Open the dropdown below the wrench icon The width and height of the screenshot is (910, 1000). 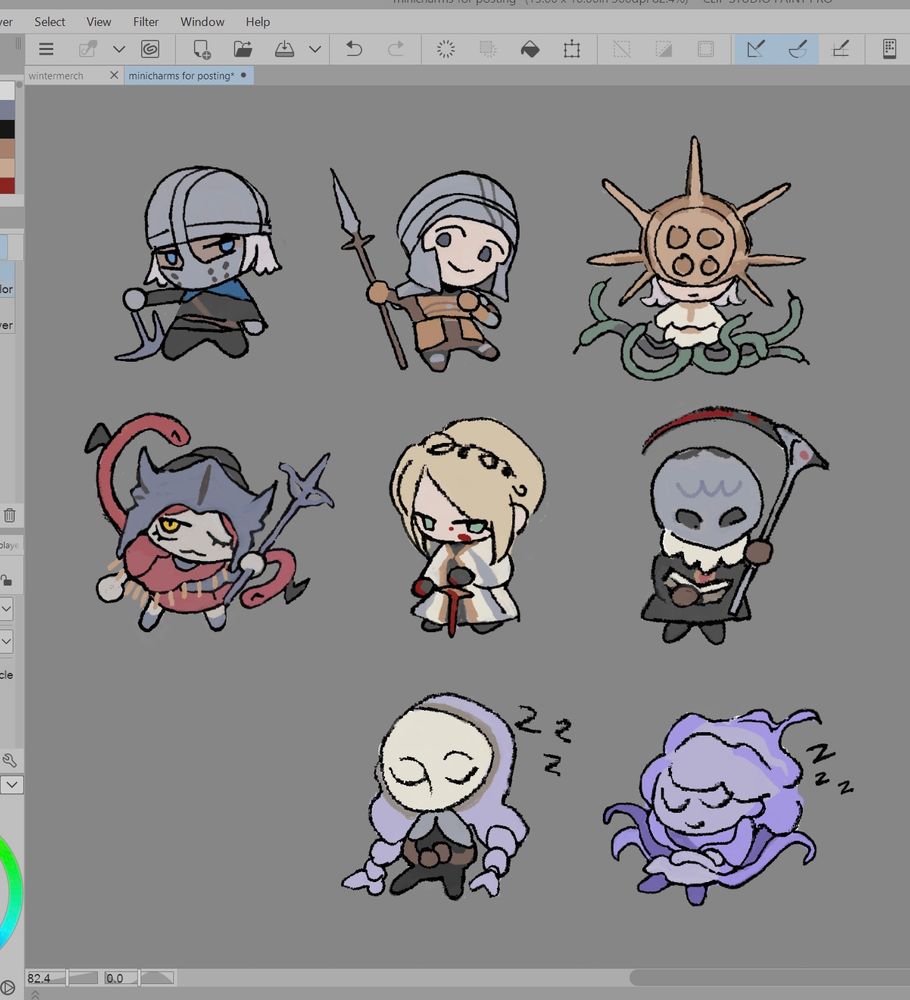pos(11,784)
